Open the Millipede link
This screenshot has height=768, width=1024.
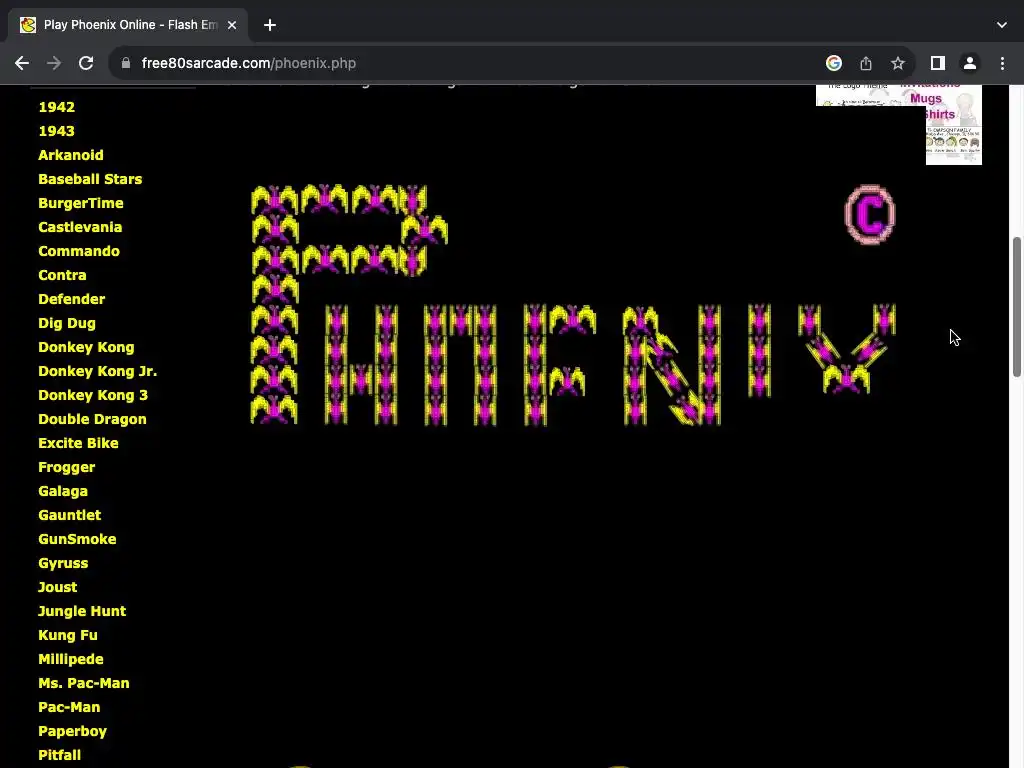pos(71,660)
